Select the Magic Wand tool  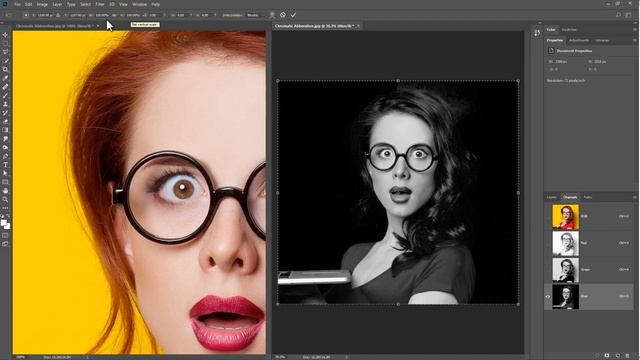(5, 61)
